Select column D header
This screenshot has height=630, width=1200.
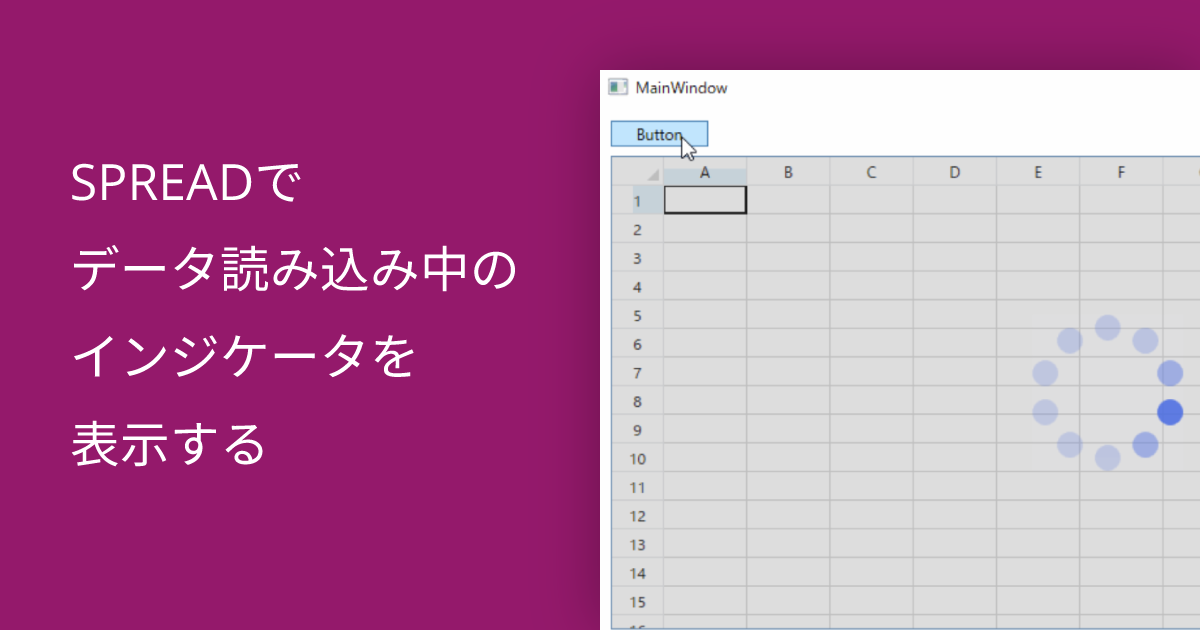(954, 172)
